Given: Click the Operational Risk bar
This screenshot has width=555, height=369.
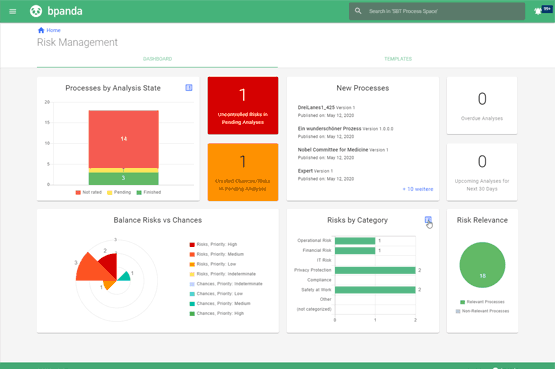Looking at the screenshot, I should [355, 241].
